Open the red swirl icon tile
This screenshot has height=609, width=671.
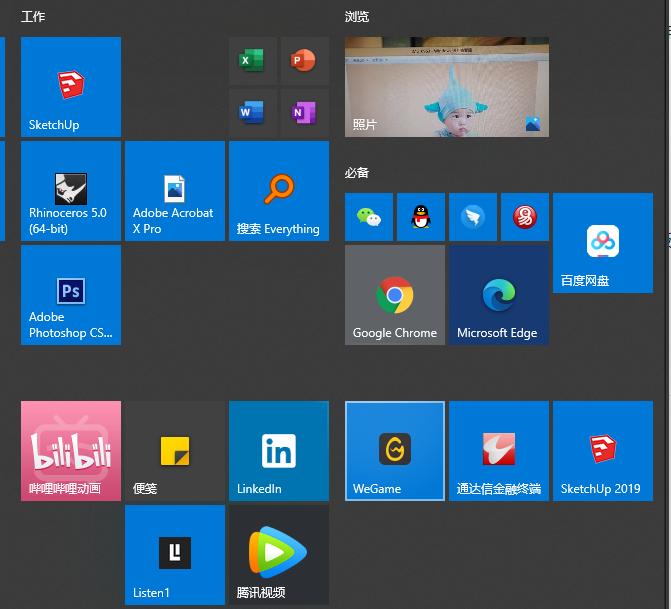coord(525,217)
